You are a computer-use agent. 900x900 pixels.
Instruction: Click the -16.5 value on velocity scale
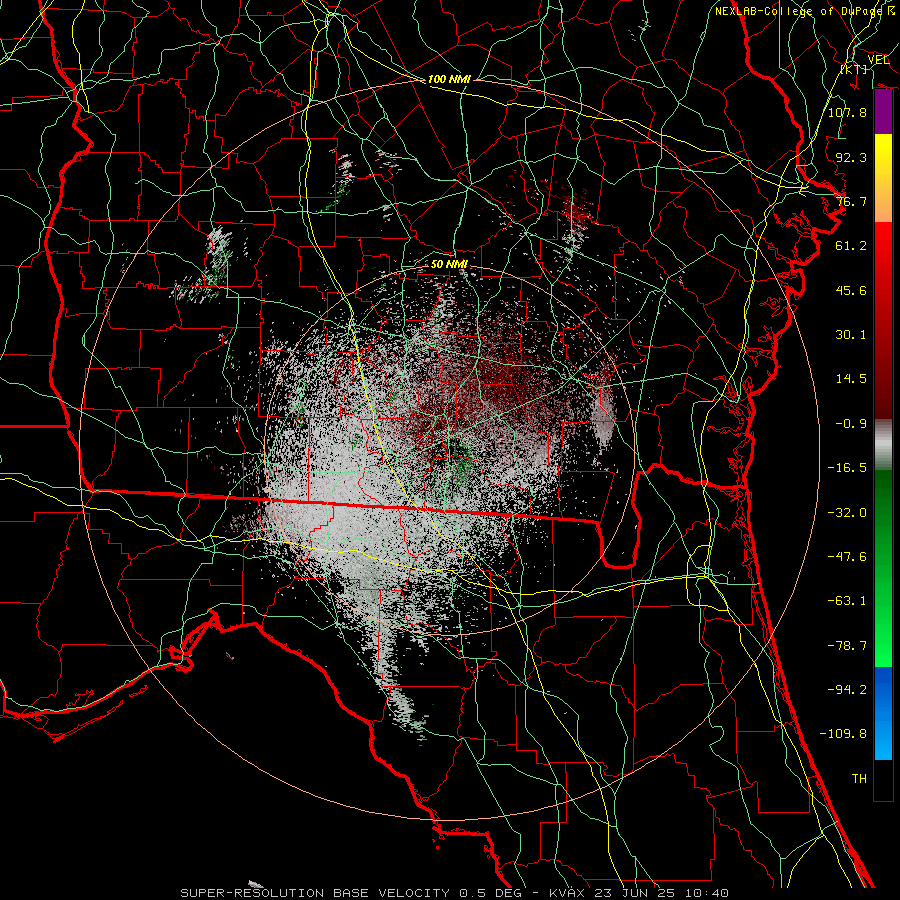pyautogui.click(x=847, y=468)
